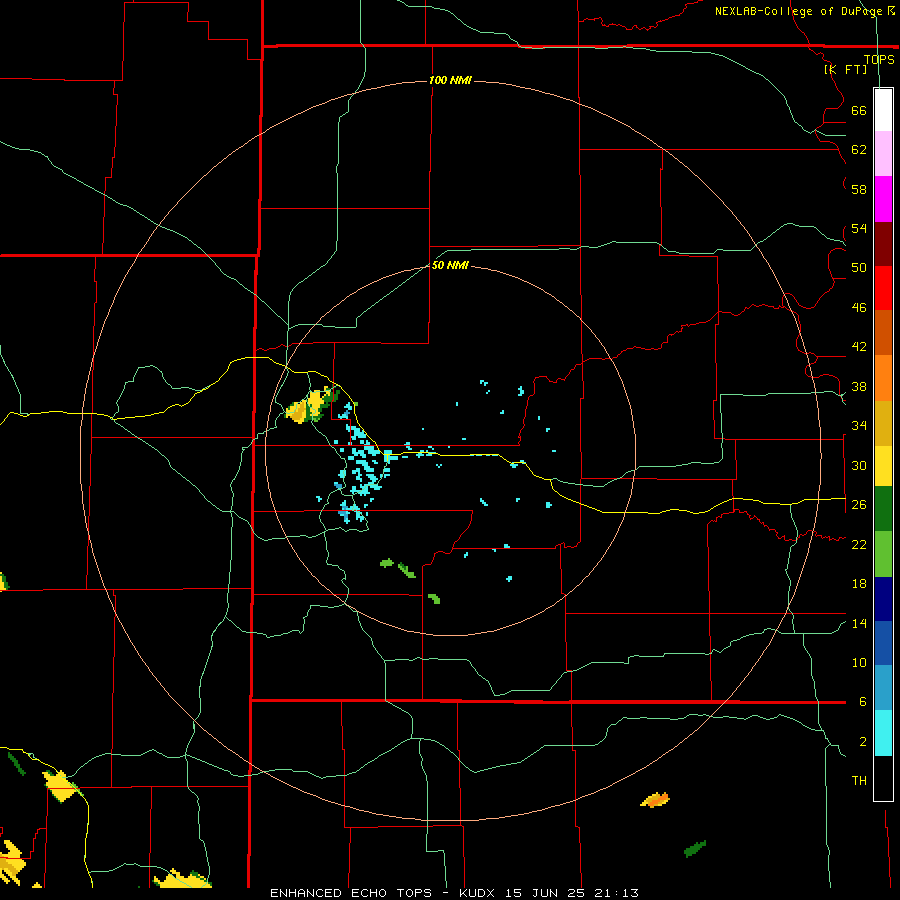Viewport: 900px width, 900px height.
Task: Click the yellow-green storm cell inside 50 NMI ring
Action: (312, 405)
